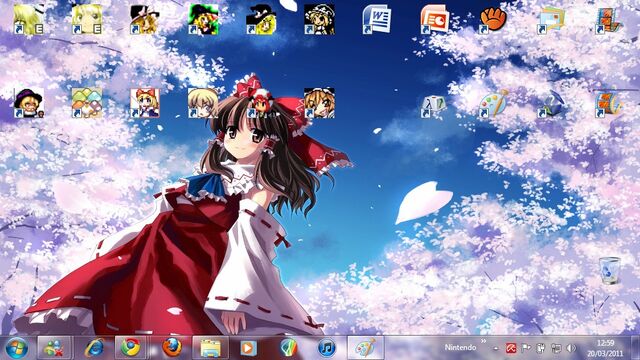Expand the Nintendo toolbar double chevron
The image size is (640, 360).
point(484,341)
